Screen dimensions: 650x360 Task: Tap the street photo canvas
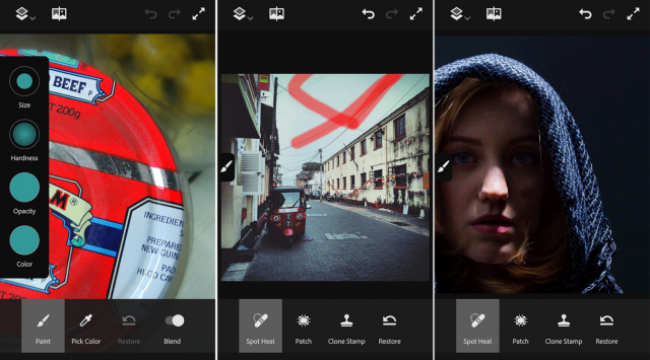[325, 178]
